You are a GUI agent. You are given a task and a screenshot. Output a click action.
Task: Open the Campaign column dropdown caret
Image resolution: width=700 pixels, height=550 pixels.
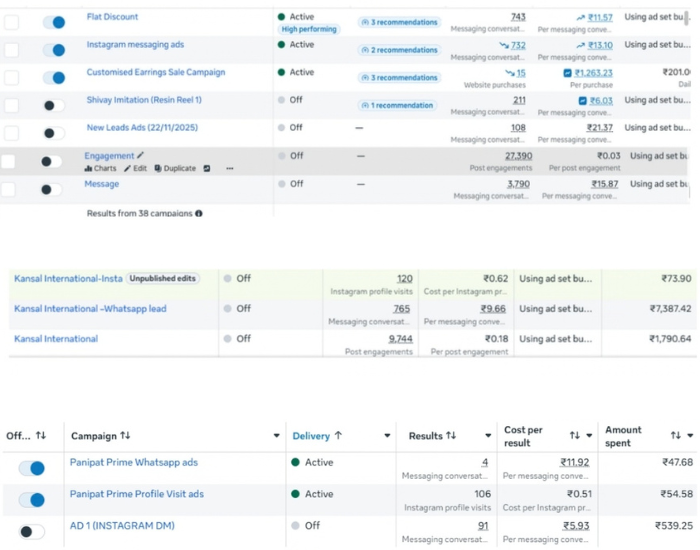click(277, 436)
